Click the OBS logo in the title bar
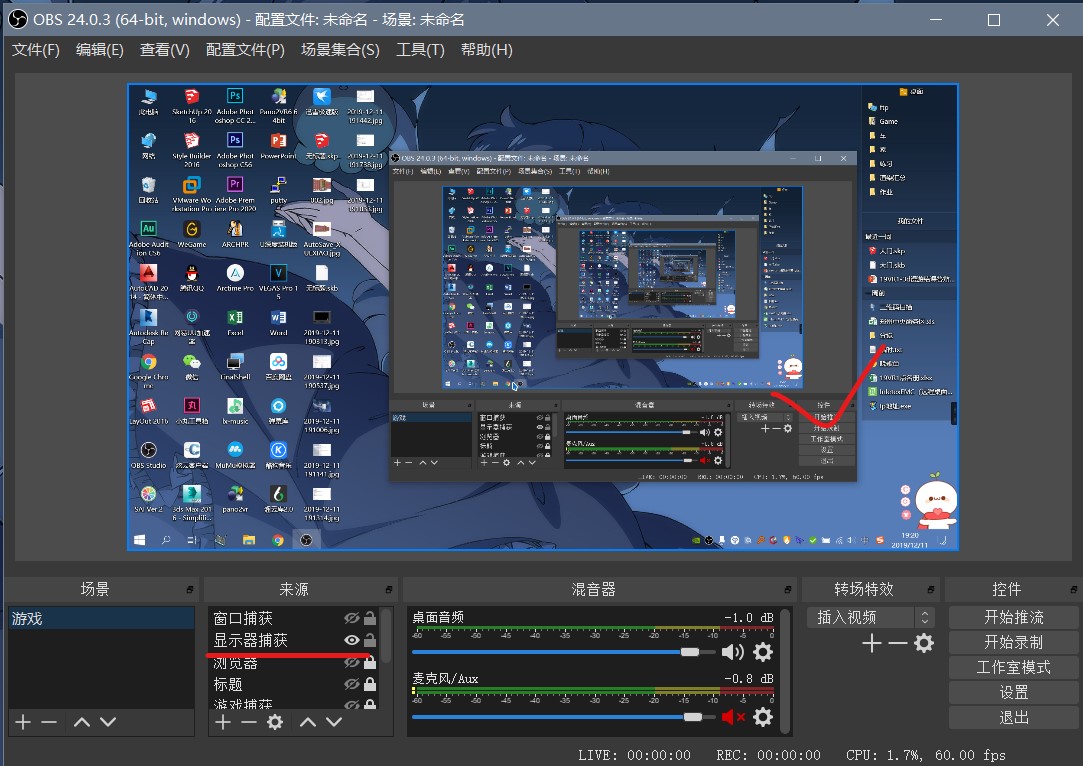Viewport: 1083px width, 766px height. pos(18,19)
